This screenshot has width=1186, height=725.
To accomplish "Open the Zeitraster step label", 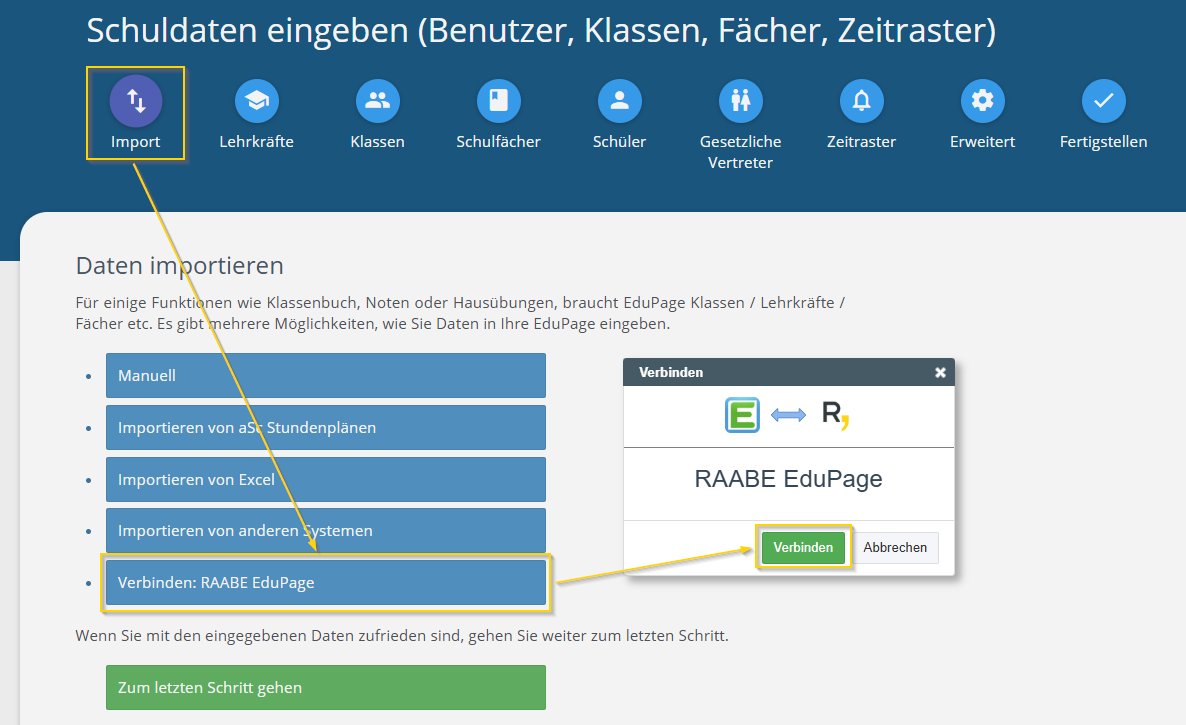I will pyautogui.click(x=862, y=141).
